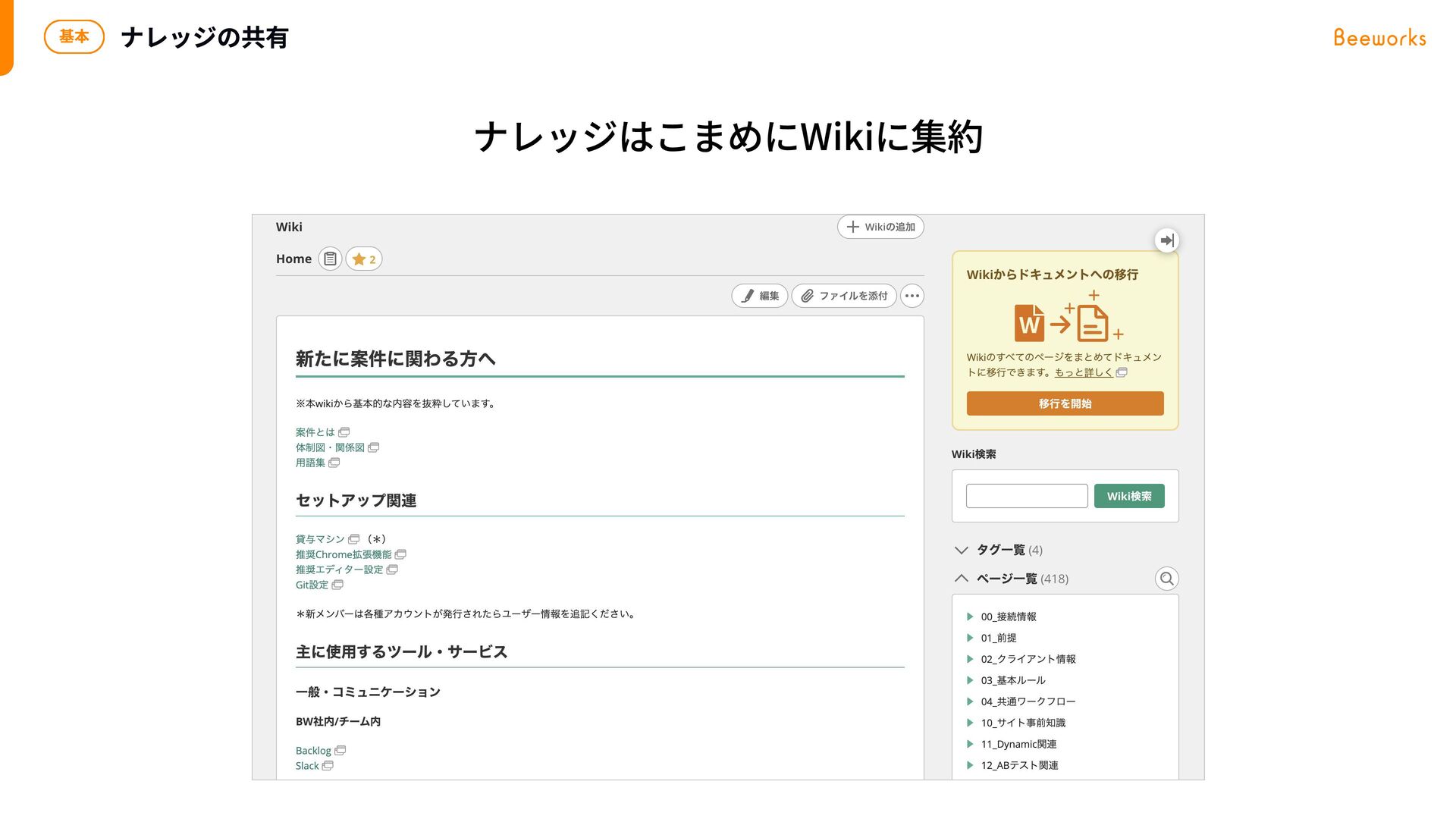The image size is (1456, 819).
Task: Open the もっと詳しく link
Action: tap(1084, 372)
